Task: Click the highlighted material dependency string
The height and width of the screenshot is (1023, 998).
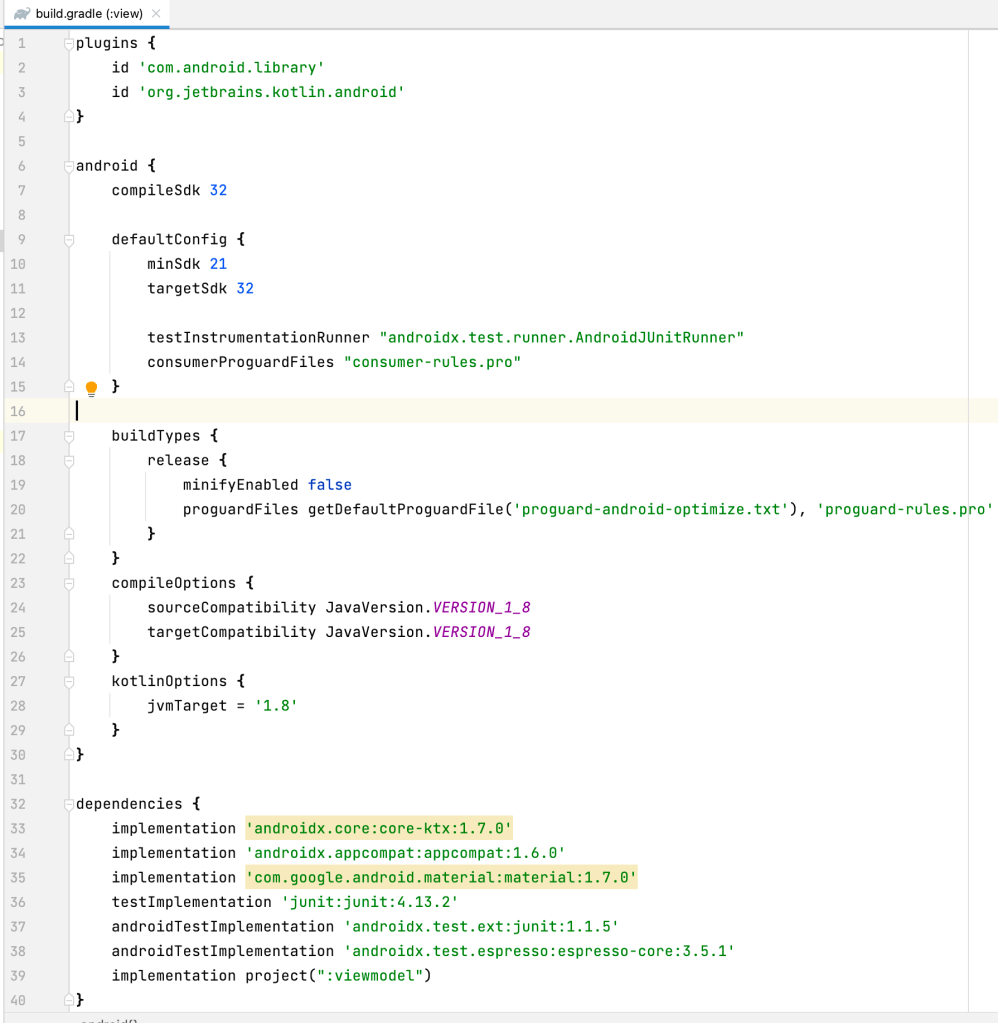Action: 441,877
